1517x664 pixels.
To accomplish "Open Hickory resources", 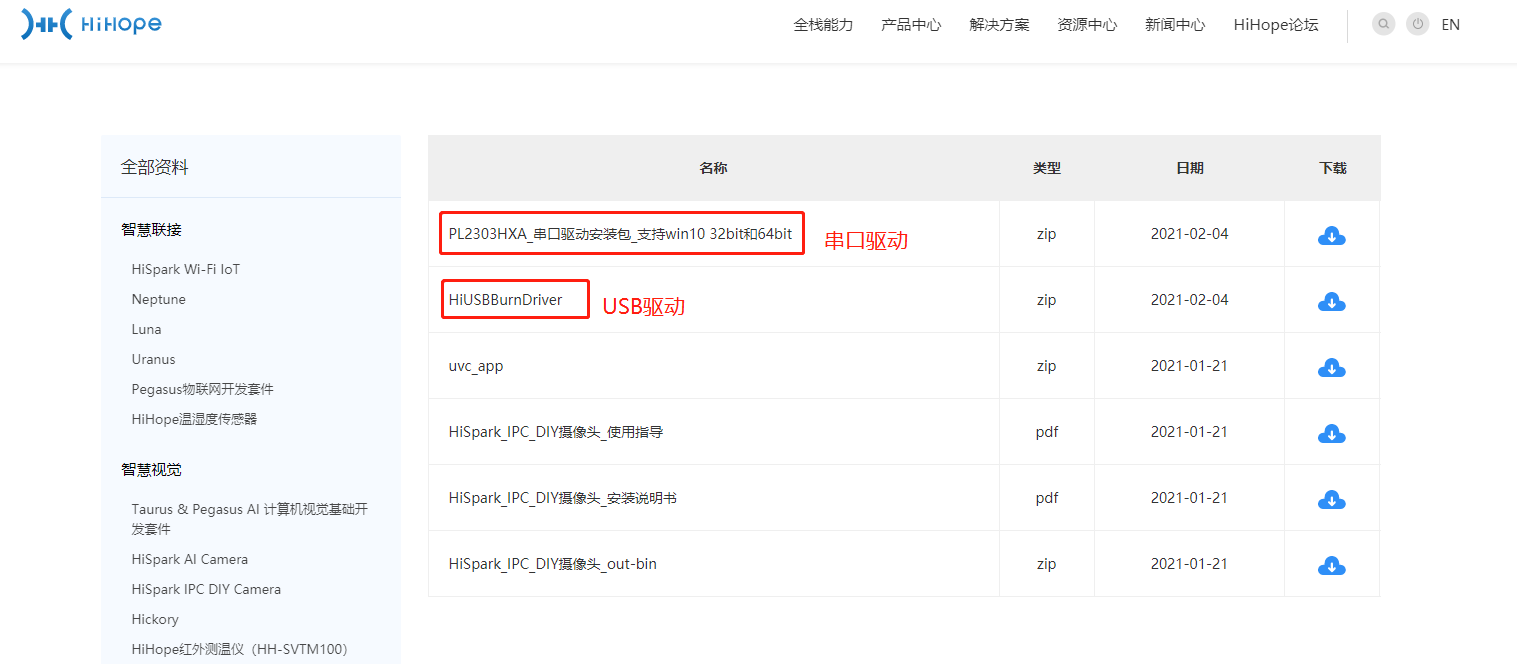I will (x=155, y=619).
